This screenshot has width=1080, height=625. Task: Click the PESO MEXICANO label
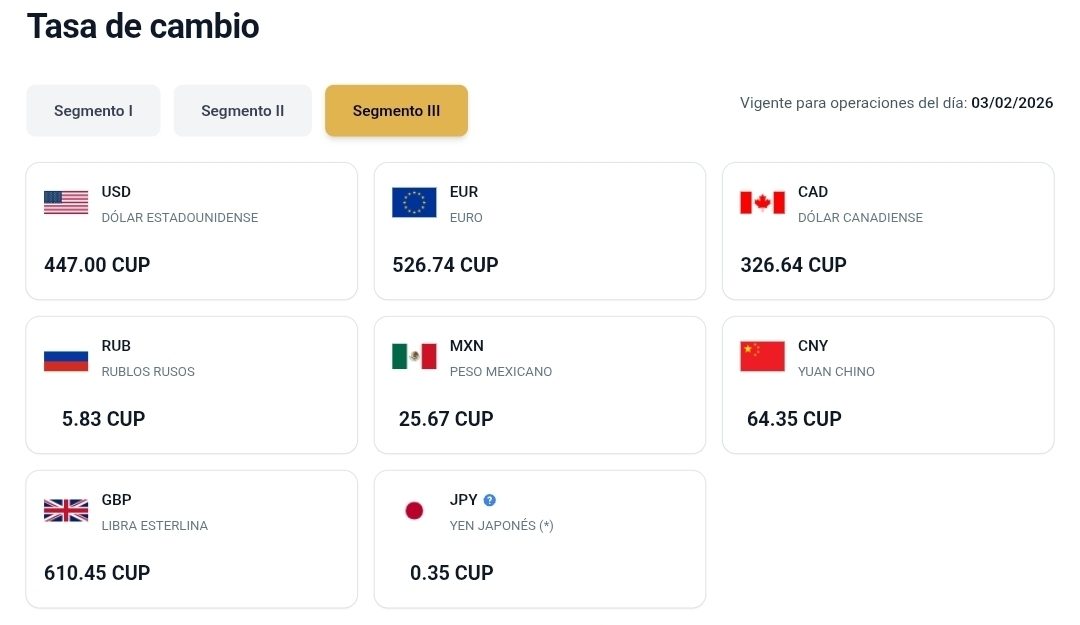click(501, 372)
